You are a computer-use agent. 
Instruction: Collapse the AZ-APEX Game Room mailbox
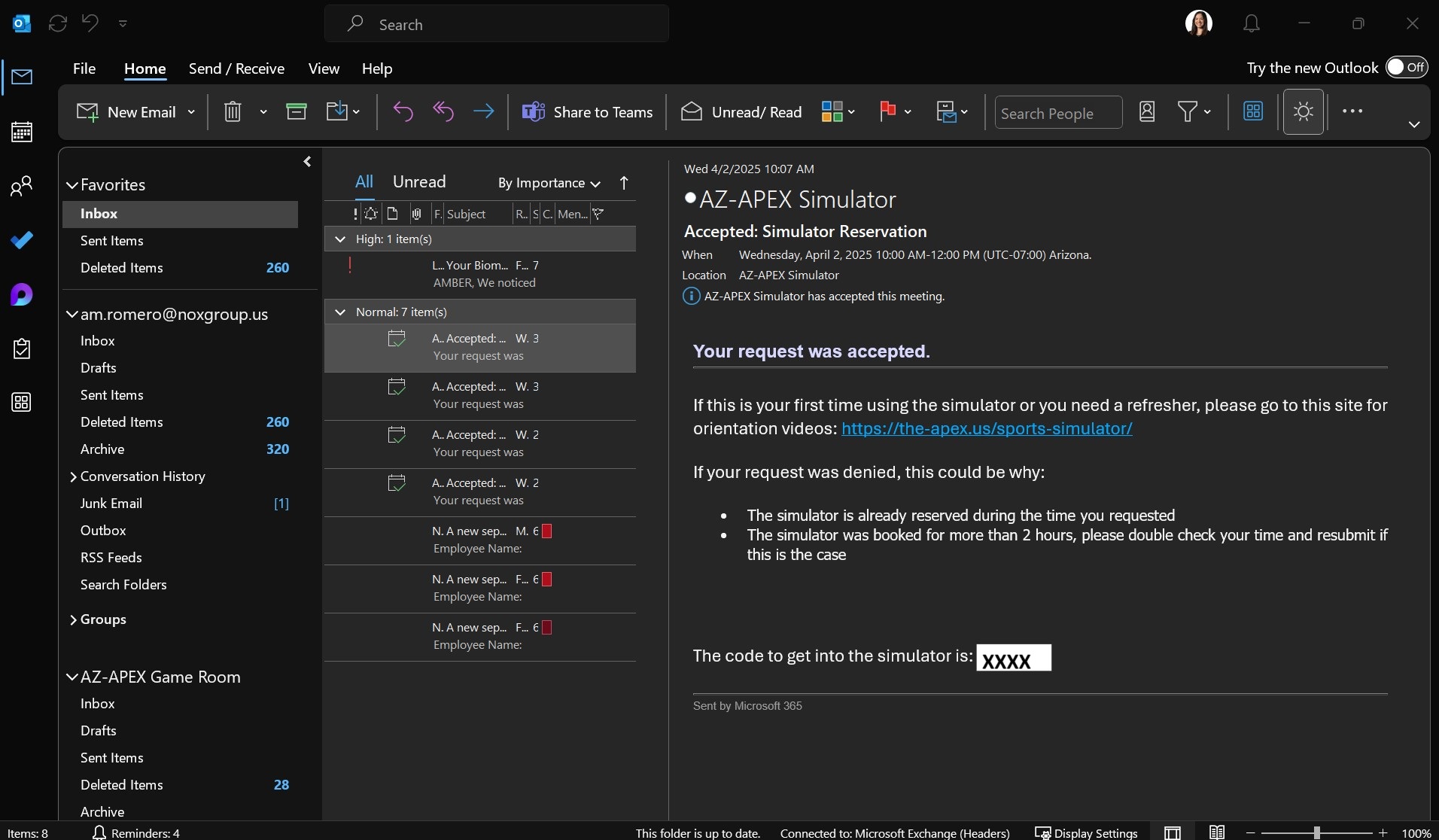pyautogui.click(x=72, y=677)
